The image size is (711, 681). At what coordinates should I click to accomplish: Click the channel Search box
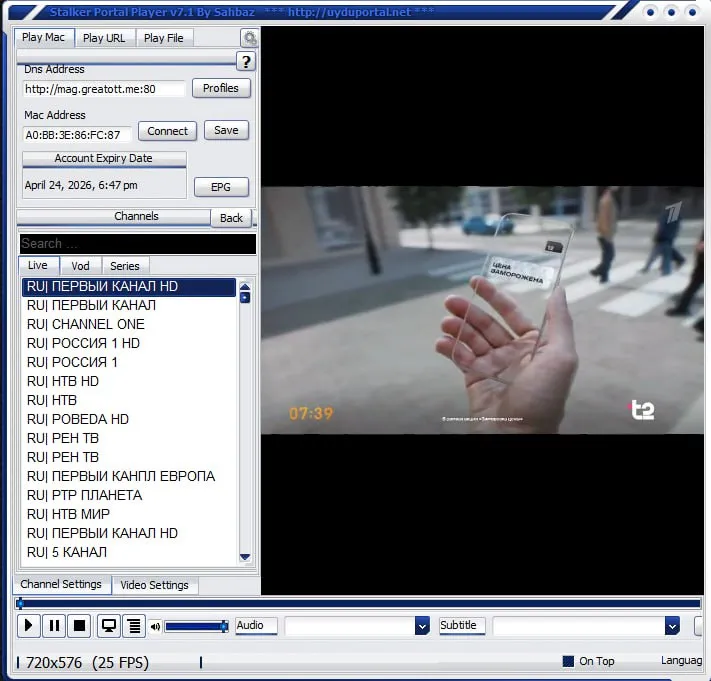point(138,243)
